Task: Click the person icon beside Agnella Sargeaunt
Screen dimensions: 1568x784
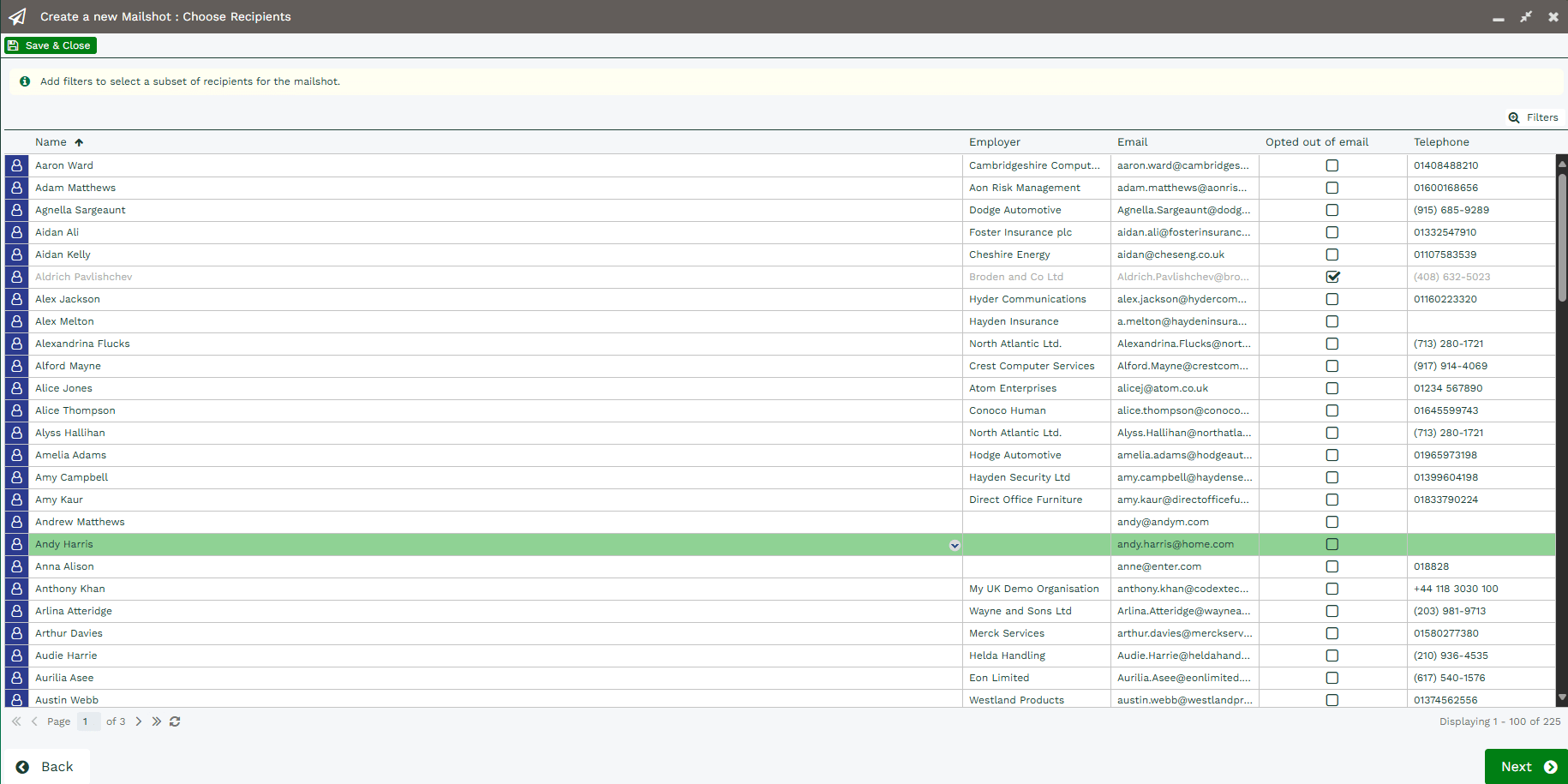Action: click(x=16, y=210)
